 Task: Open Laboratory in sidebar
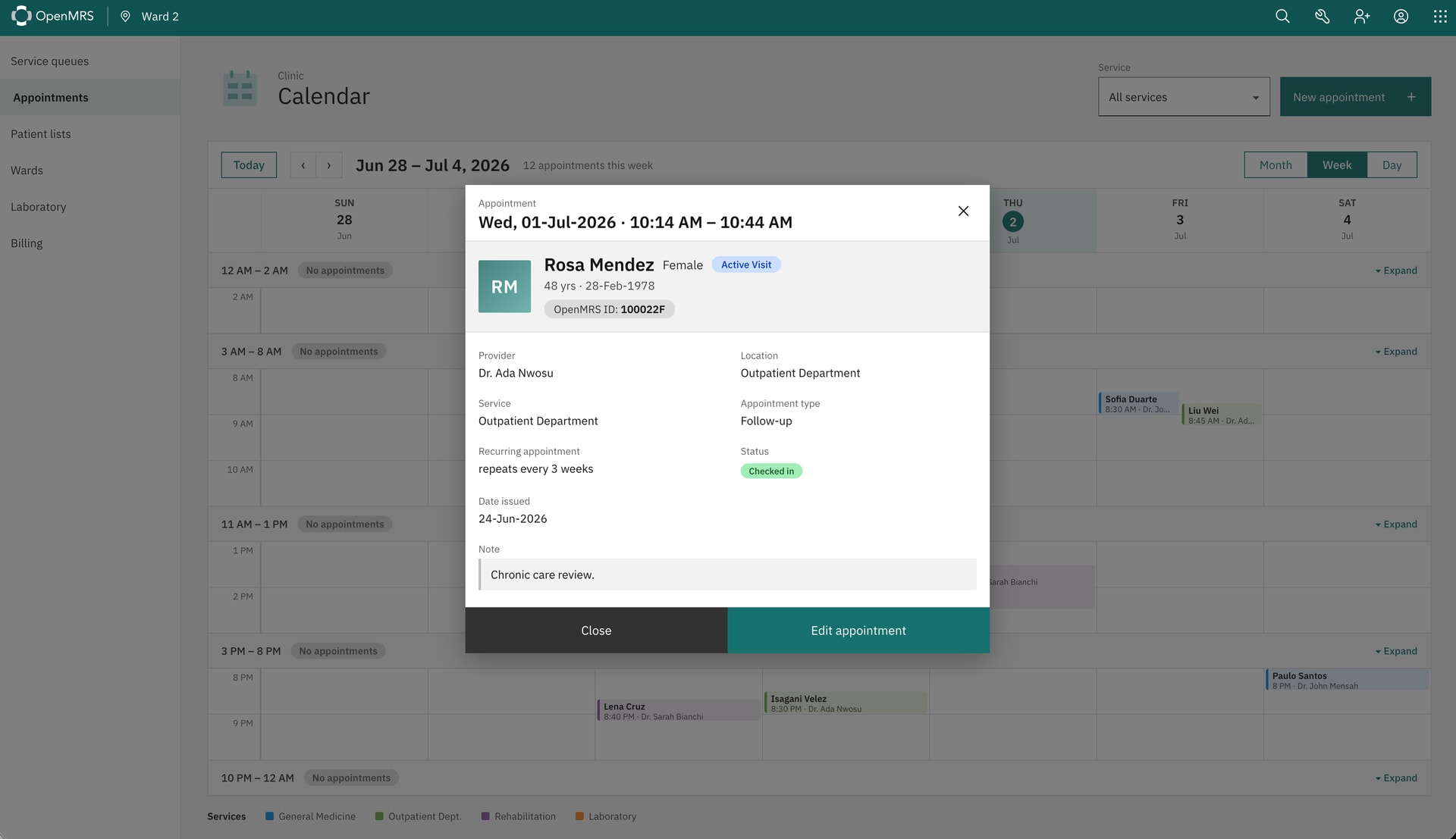[x=90, y=206]
